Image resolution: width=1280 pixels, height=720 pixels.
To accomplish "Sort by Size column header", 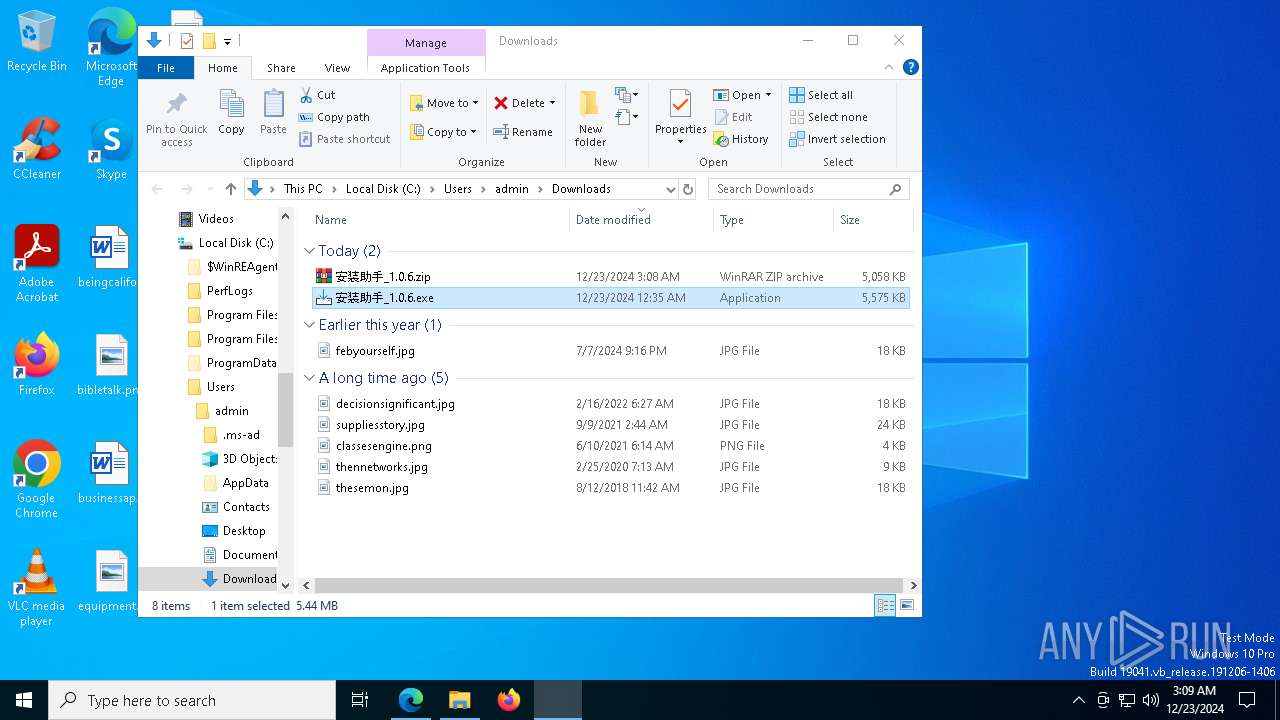I will point(873,220).
